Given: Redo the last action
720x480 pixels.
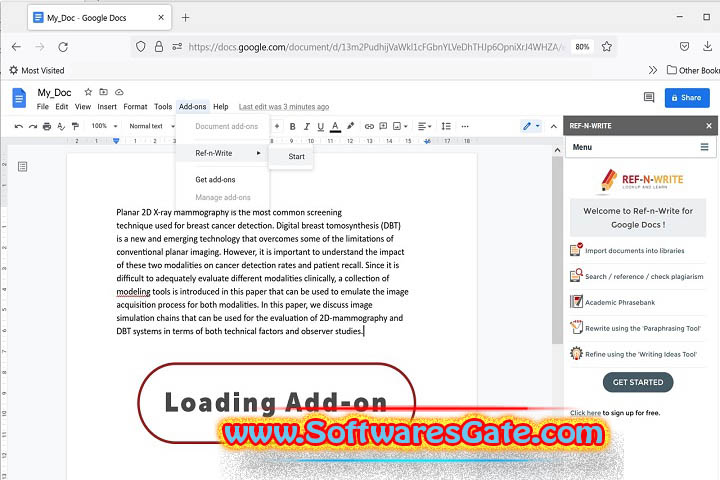Looking at the screenshot, I should click(33, 126).
